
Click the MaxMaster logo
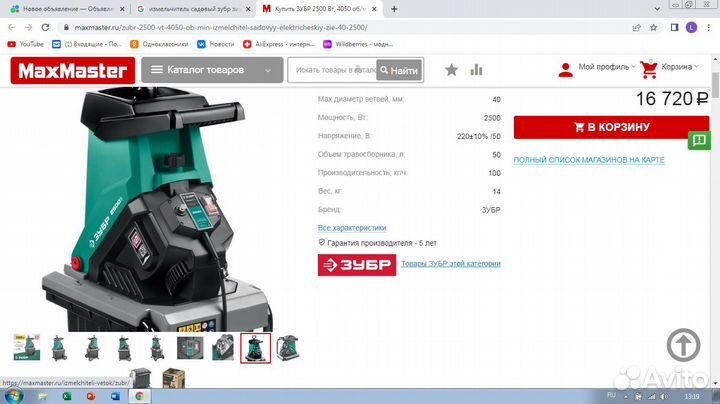pos(72,70)
